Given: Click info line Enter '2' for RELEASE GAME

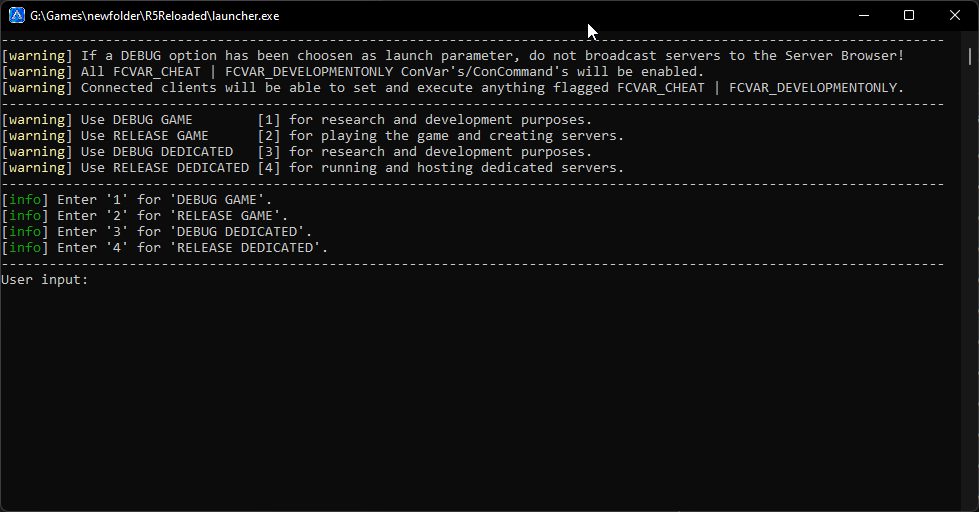Looking at the screenshot, I should point(145,215).
